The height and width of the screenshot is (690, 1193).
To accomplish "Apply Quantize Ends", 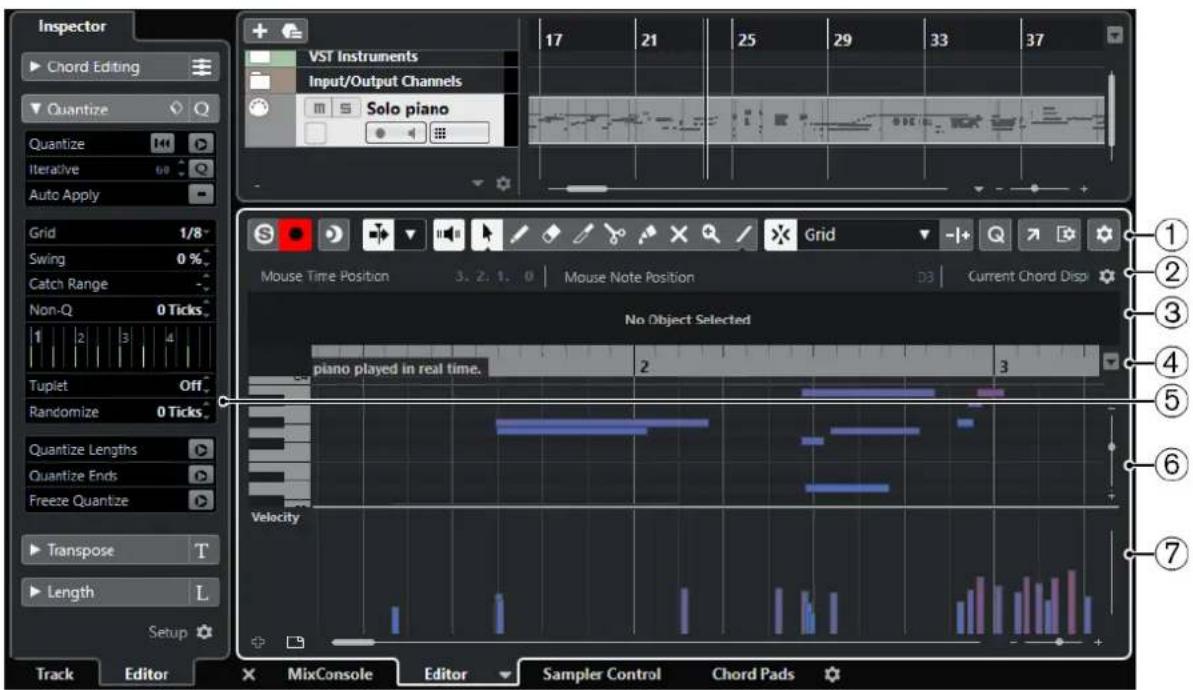I will click(x=201, y=475).
